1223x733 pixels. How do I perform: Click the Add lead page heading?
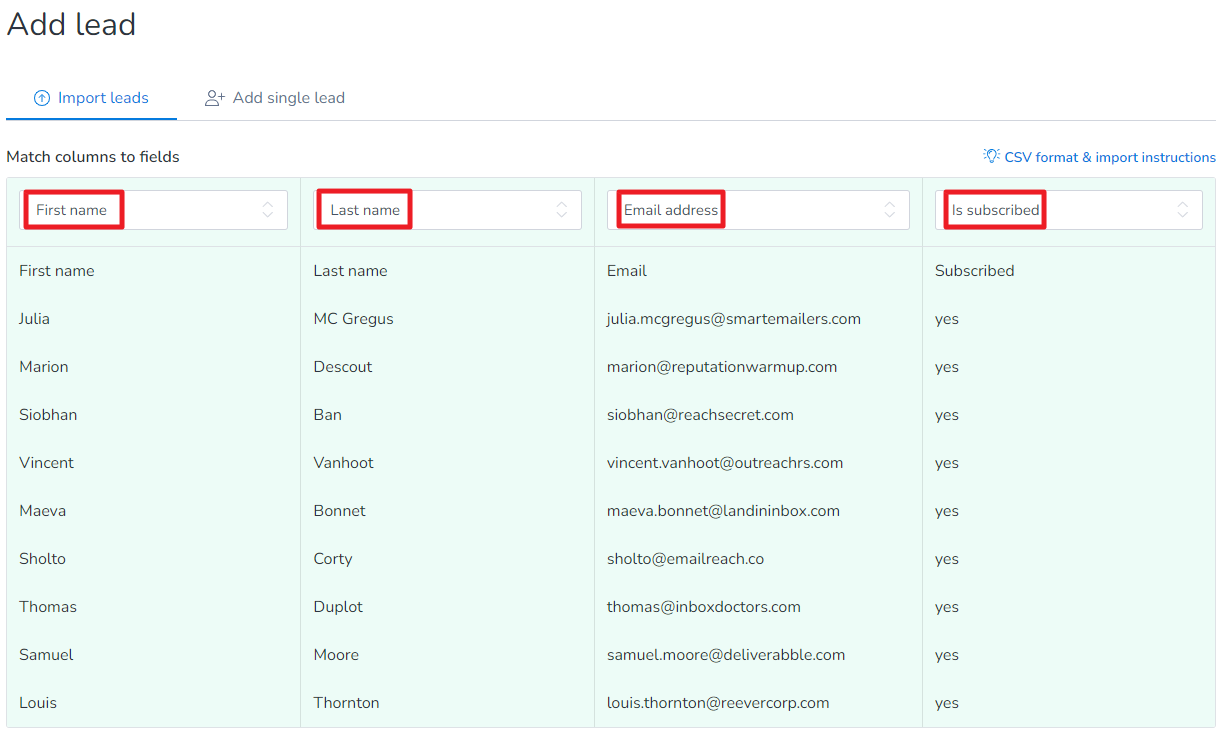point(71,24)
